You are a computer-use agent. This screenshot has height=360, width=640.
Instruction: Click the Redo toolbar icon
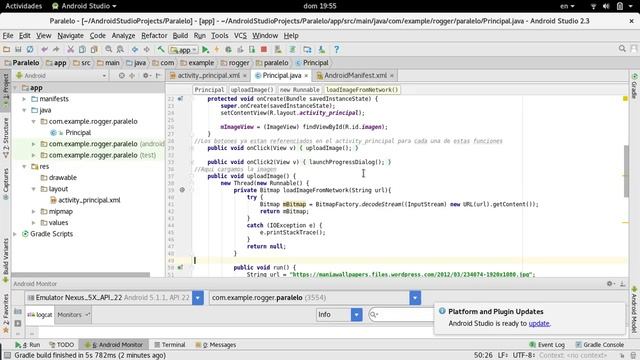56,49
